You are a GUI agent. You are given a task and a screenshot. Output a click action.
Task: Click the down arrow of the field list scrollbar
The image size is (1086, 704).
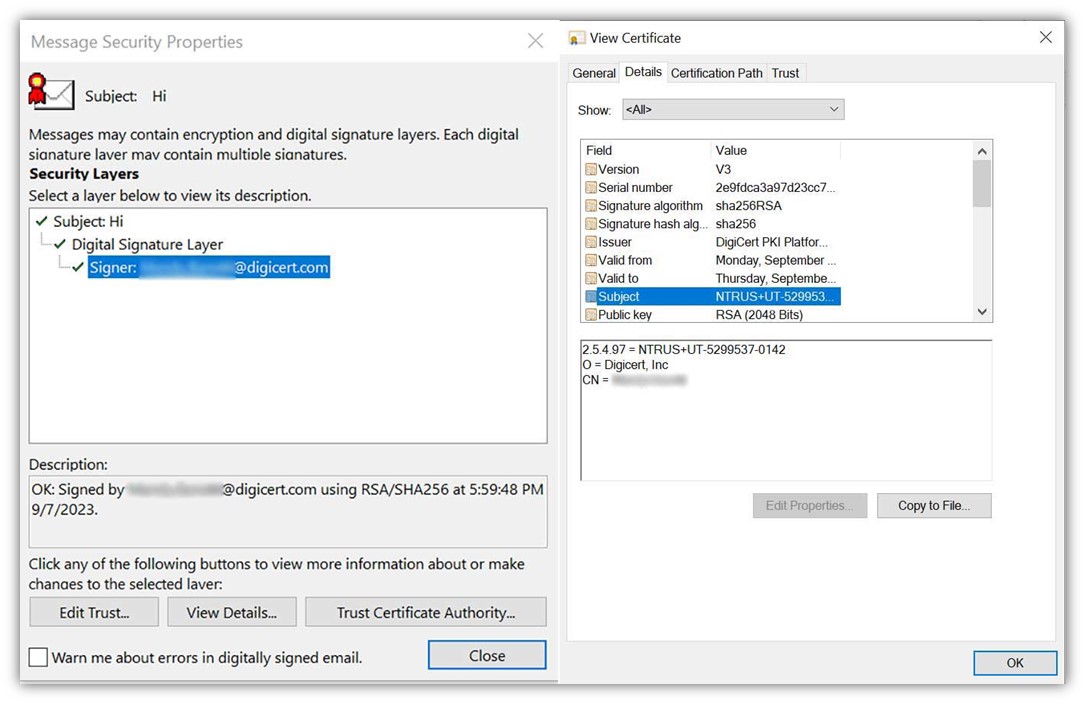point(982,311)
